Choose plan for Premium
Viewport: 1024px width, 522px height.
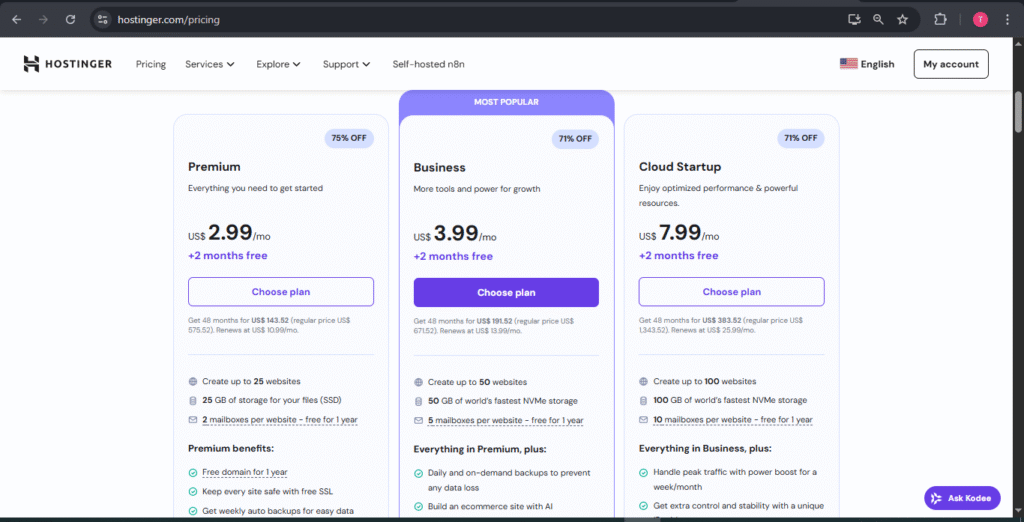coord(281,292)
